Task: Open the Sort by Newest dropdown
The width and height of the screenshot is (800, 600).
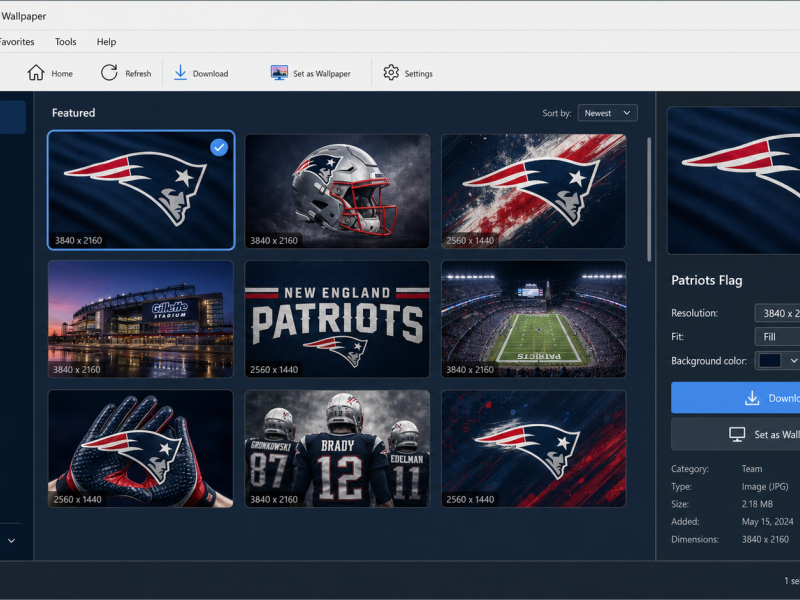Action: pos(608,113)
